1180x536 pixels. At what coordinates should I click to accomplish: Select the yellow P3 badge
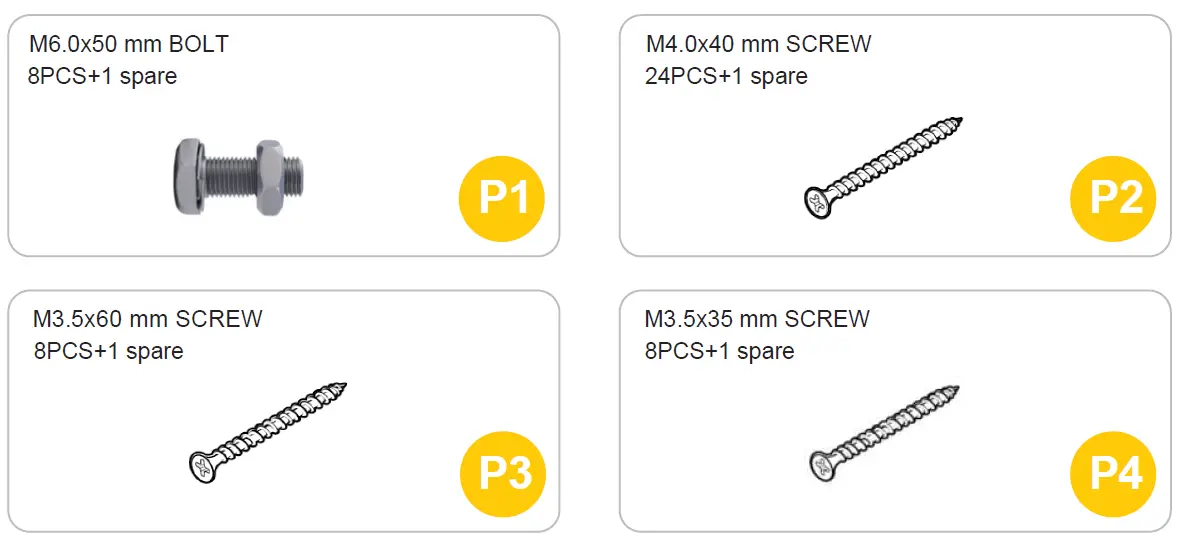pos(502,474)
